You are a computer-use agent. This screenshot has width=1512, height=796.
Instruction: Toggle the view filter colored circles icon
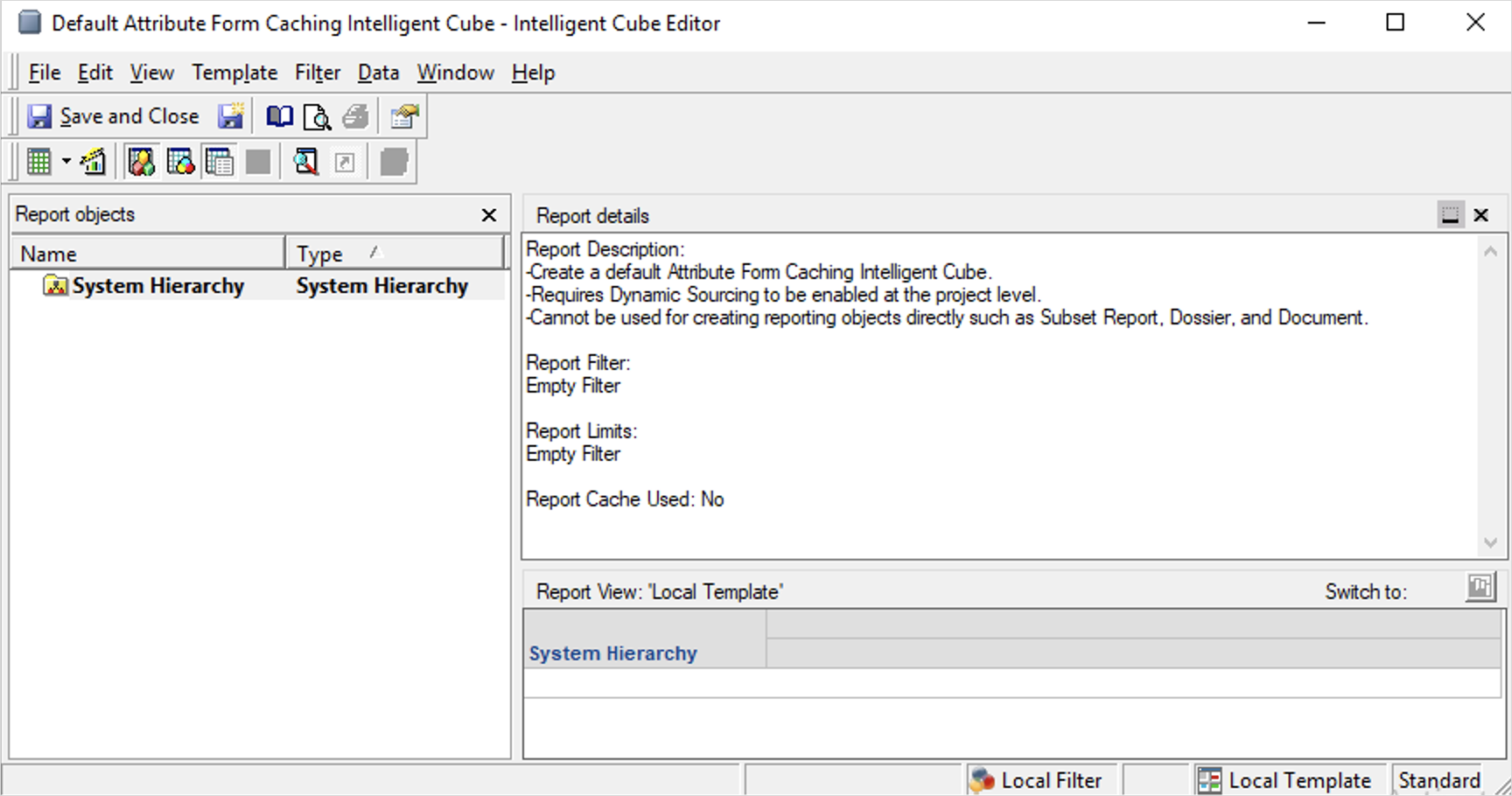[x=180, y=162]
